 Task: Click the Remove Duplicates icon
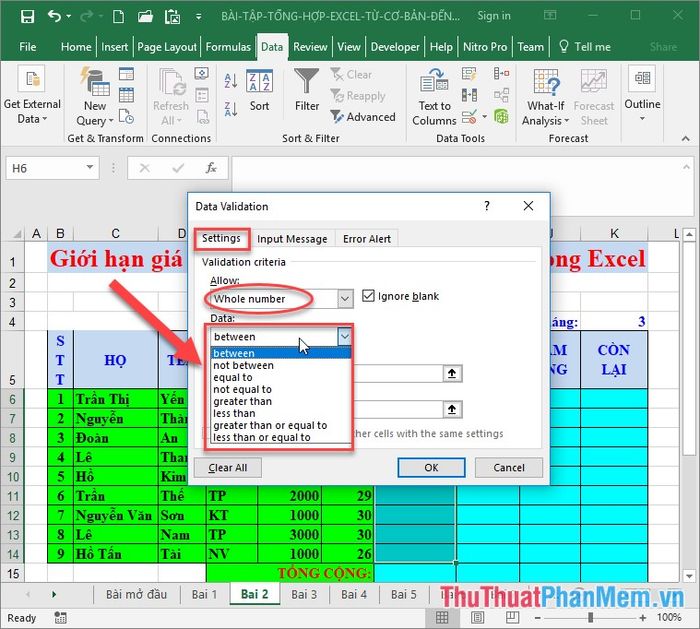[x=469, y=95]
